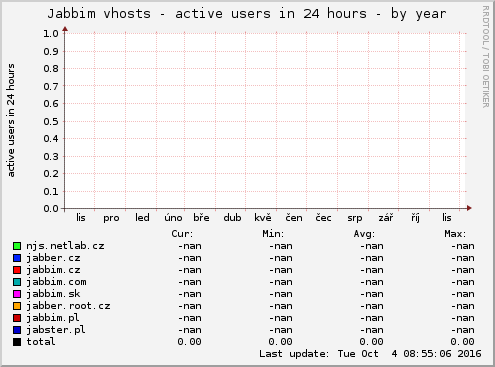
Task: Click the chart title text
Action: point(247,14)
